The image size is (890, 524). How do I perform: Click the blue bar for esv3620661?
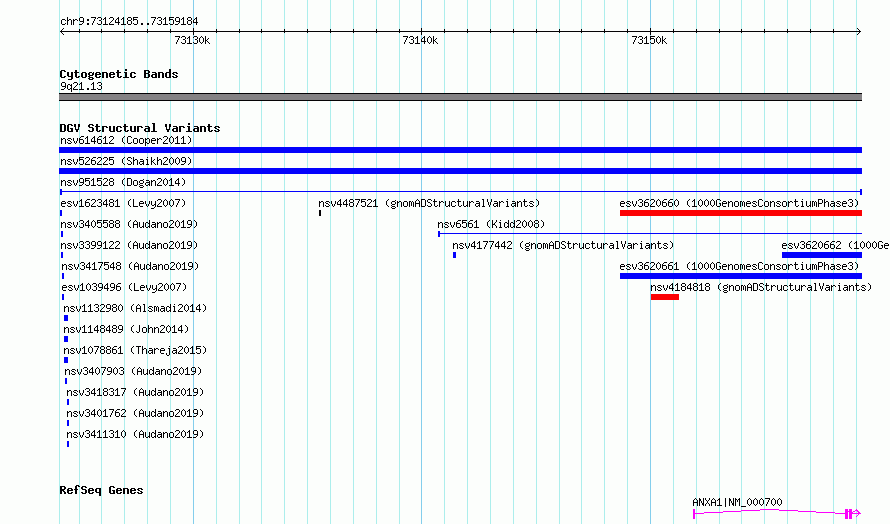pos(741,276)
